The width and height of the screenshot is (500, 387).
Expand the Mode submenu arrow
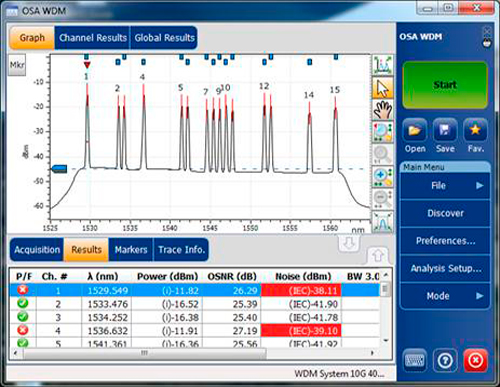click(x=479, y=296)
